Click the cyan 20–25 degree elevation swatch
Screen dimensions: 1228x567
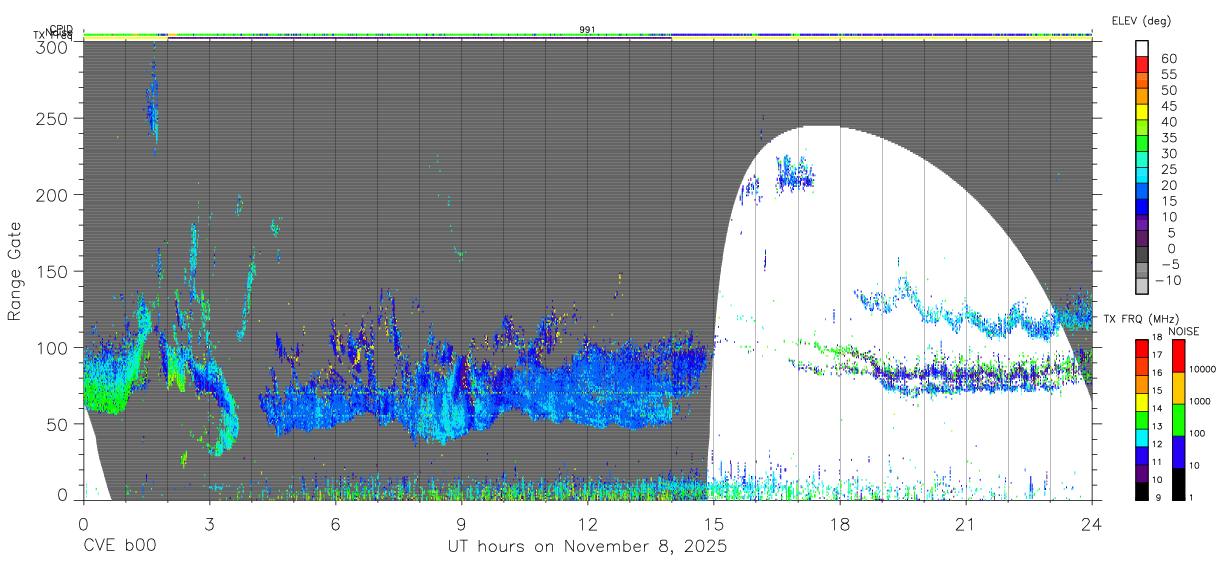coord(1142,175)
